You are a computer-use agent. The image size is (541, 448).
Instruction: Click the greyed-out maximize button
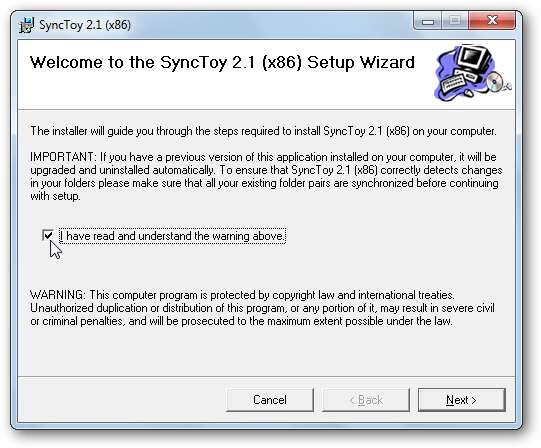(x=454, y=21)
